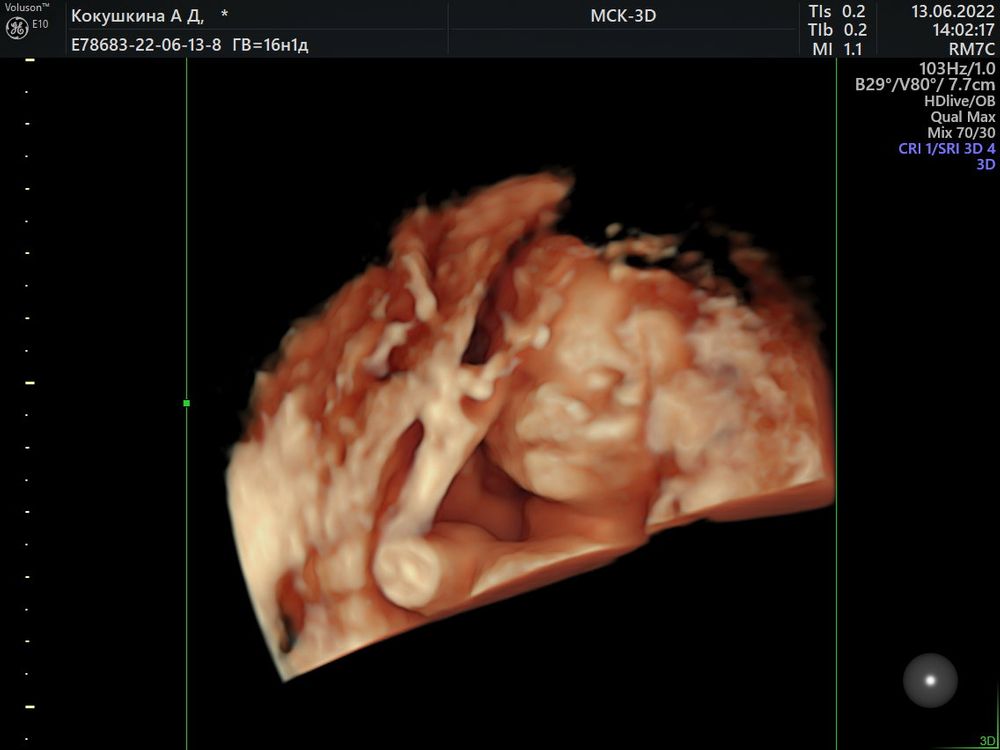The image size is (1000, 750).
Task: Click the blue 3D mode indicator
Action: click(985, 165)
